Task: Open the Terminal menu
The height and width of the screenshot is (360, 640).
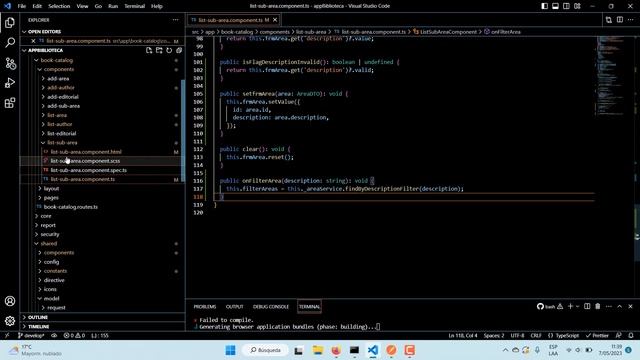Action: pyautogui.click(x=135, y=6)
